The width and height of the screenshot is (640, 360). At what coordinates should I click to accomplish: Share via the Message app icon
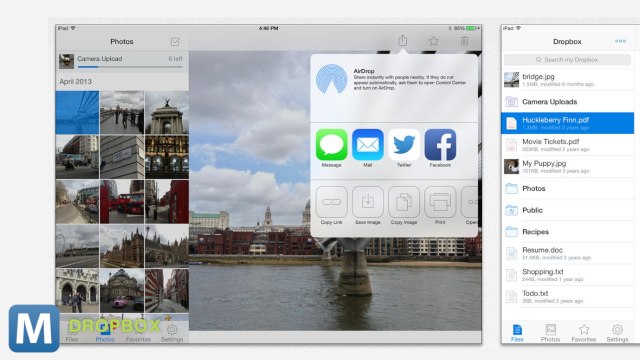click(331, 144)
